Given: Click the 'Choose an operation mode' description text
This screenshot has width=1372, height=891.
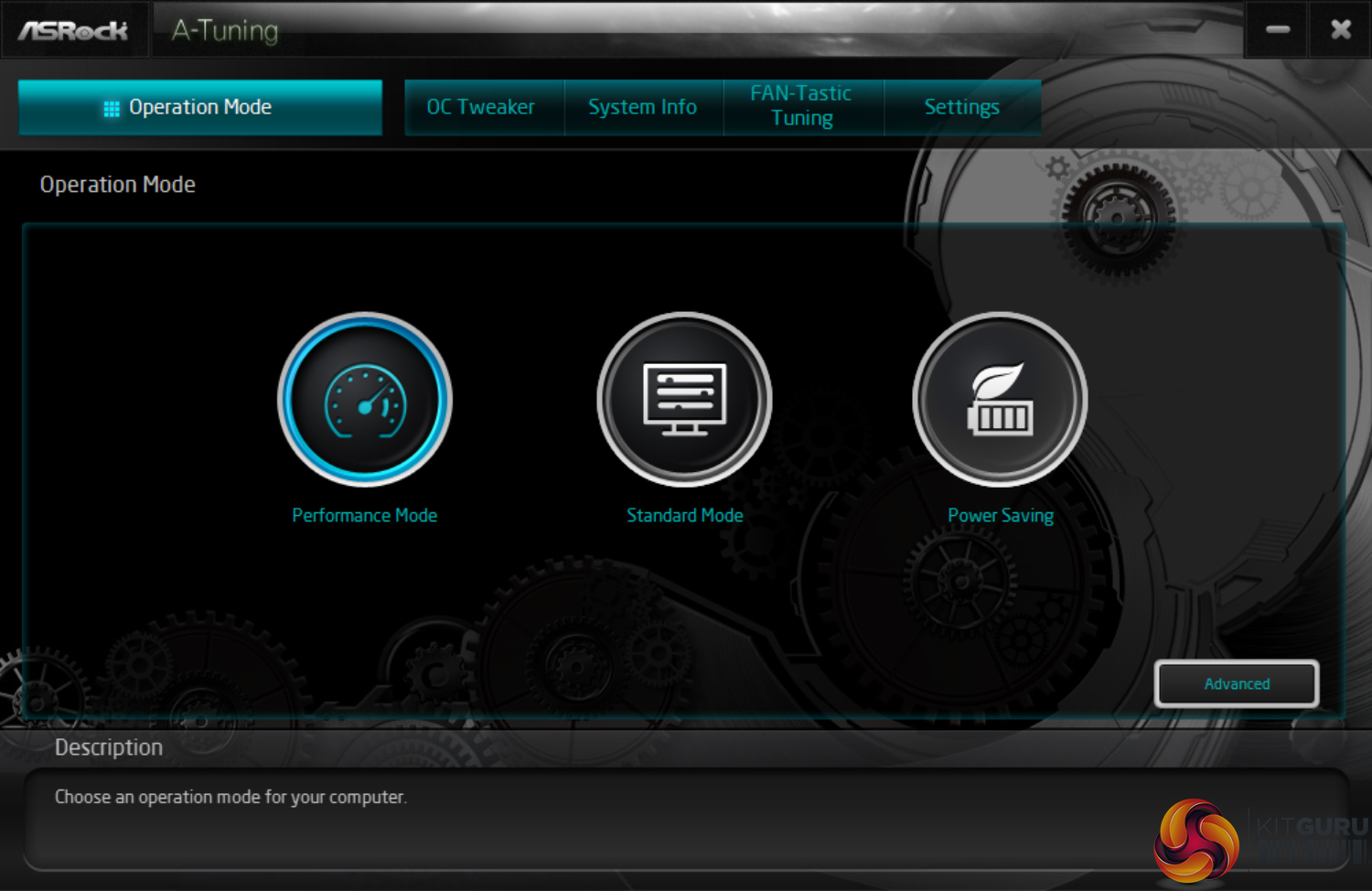Looking at the screenshot, I should click(230, 797).
